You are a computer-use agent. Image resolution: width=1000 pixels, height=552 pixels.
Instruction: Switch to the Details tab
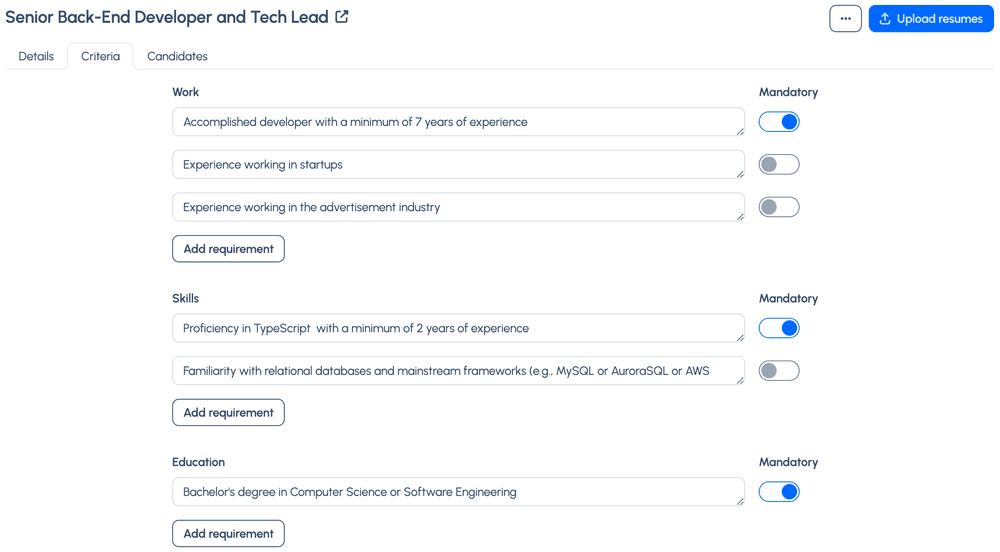pos(36,56)
